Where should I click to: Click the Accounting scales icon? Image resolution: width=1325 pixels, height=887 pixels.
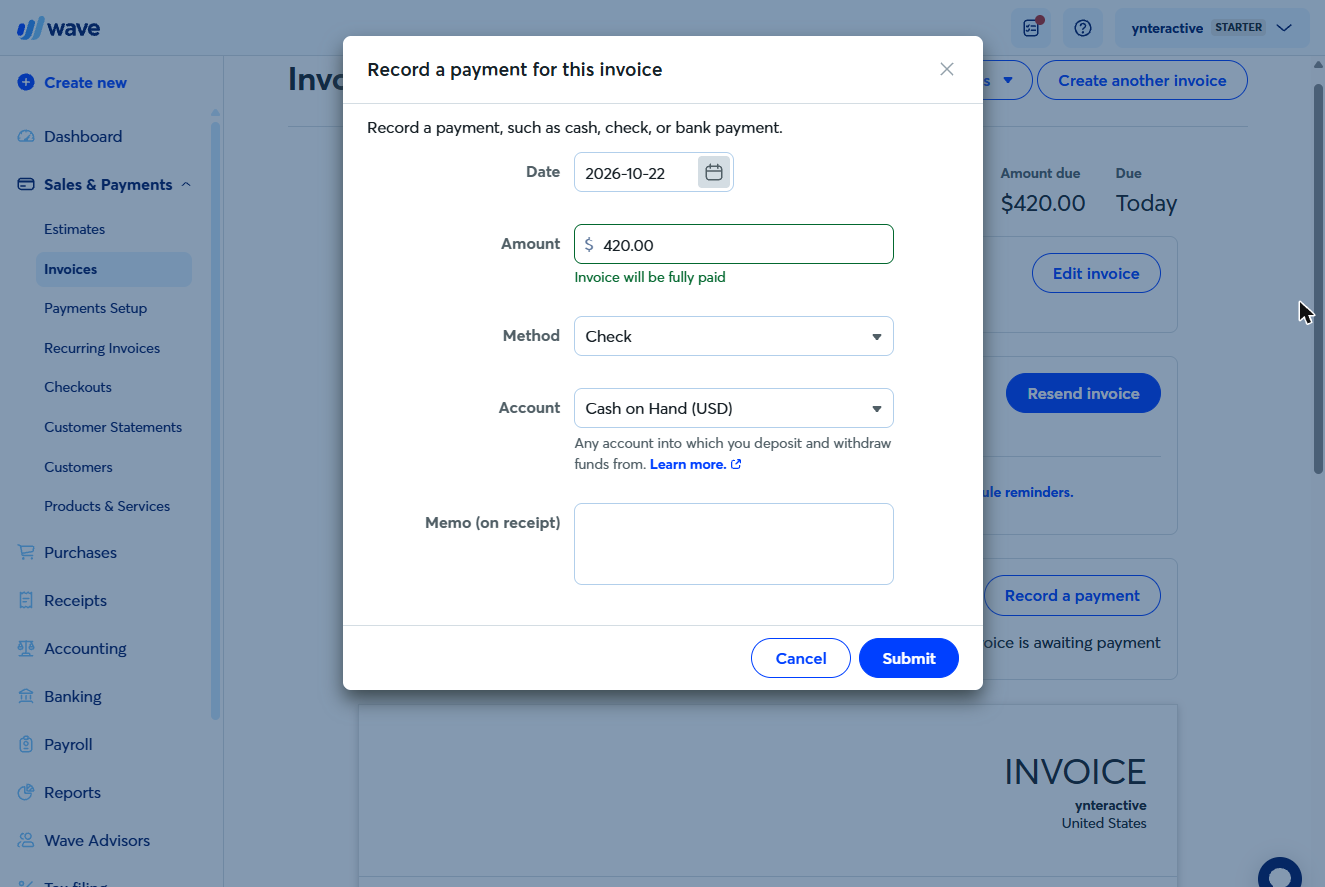[26, 649]
